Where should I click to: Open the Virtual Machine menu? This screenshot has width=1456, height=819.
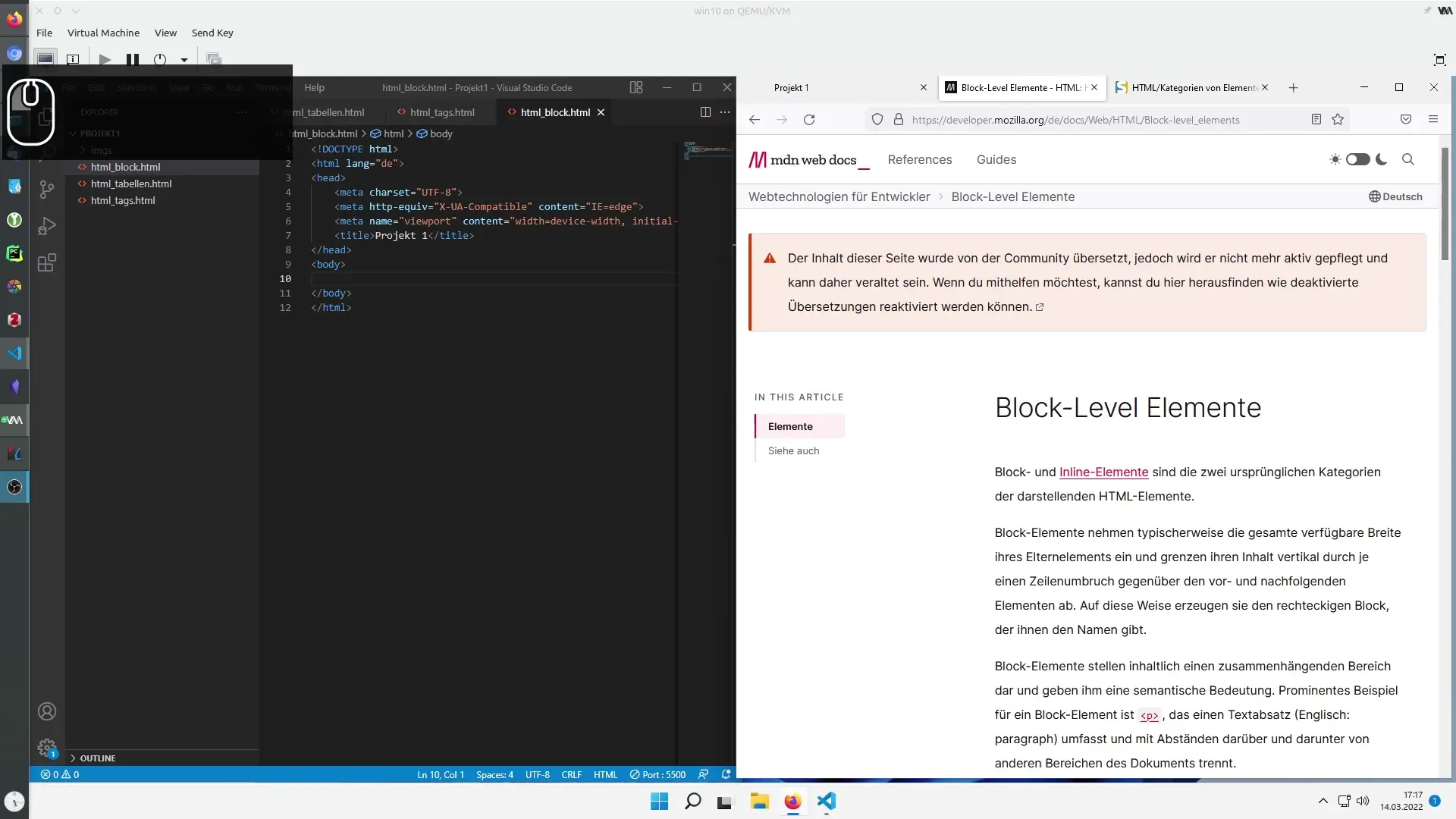[103, 33]
